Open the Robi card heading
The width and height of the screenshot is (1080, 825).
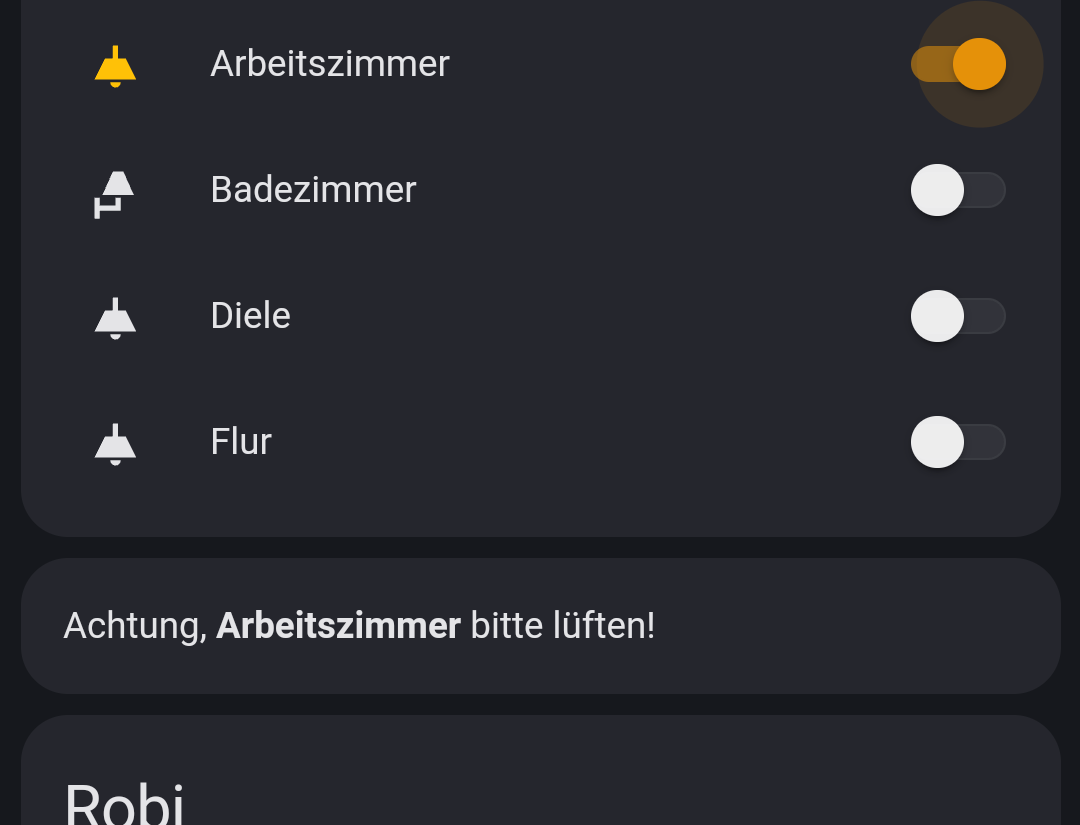pyautogui.click(x=124, y=802)
